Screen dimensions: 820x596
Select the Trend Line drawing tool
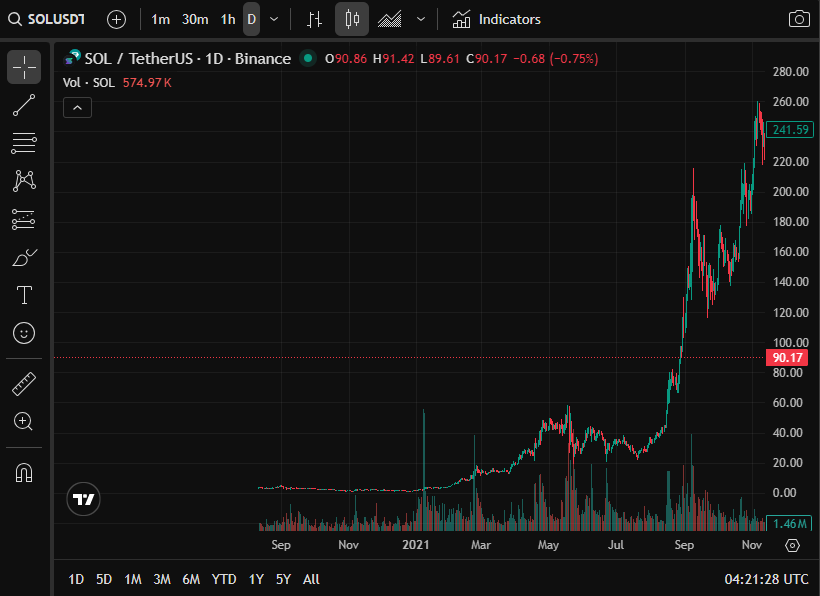point(24,105)
